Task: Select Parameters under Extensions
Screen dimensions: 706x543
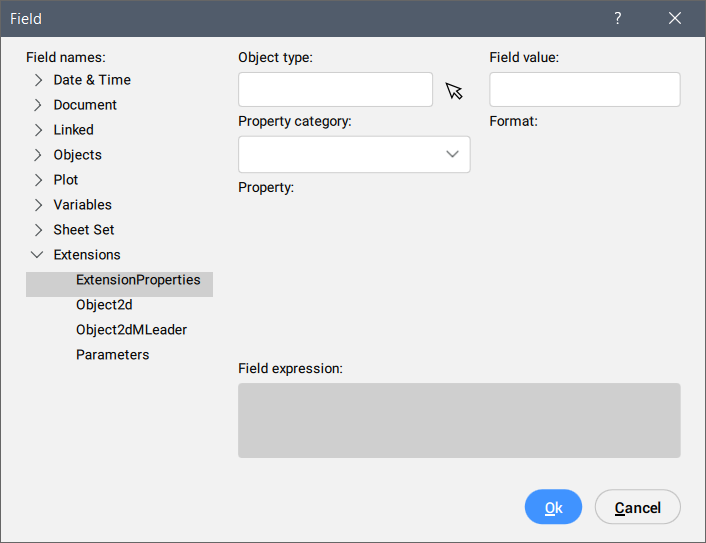Action: [112, 355]
